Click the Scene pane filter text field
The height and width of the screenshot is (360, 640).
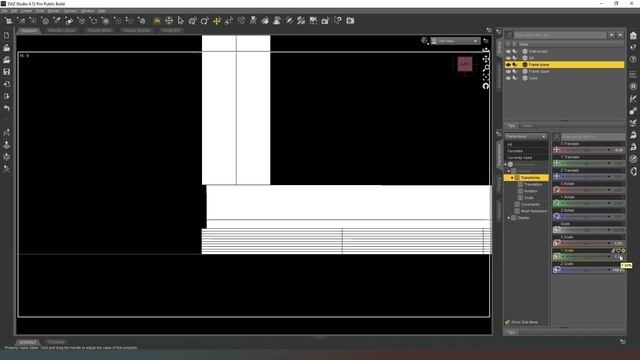pos(560,35)
